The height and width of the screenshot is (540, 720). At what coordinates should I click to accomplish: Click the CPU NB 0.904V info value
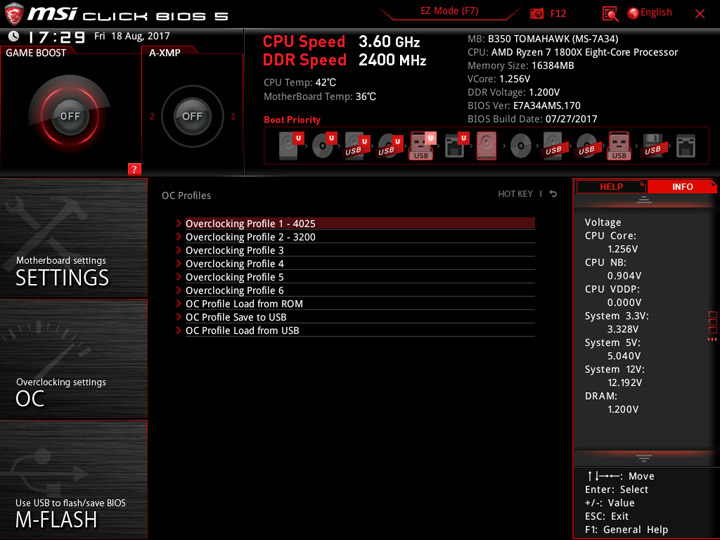(624, 276)
